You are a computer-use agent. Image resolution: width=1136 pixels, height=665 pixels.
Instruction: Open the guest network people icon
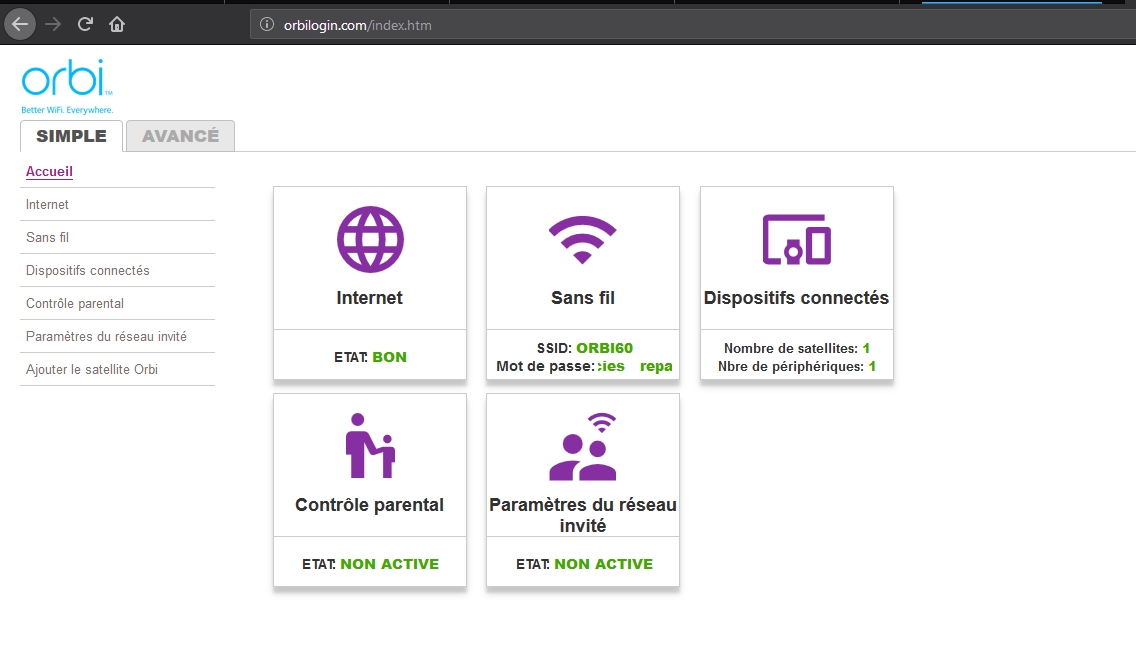pyautogui.click(x=582, y=447)
